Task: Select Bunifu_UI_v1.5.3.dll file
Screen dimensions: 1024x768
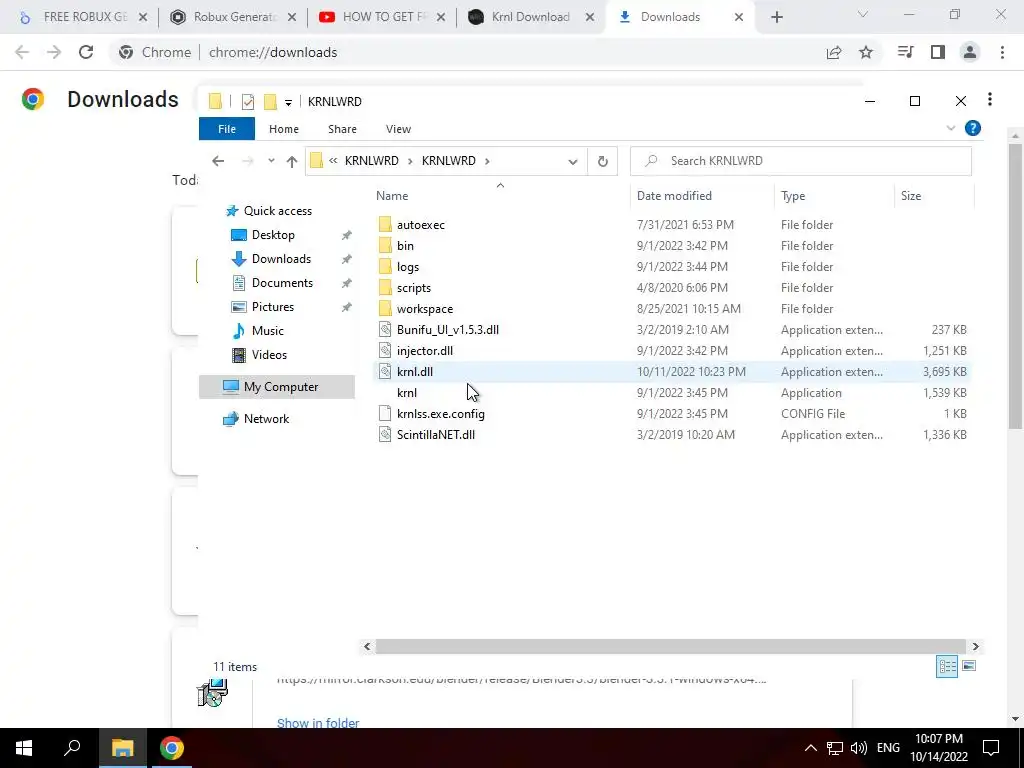Action: (447, 329)
